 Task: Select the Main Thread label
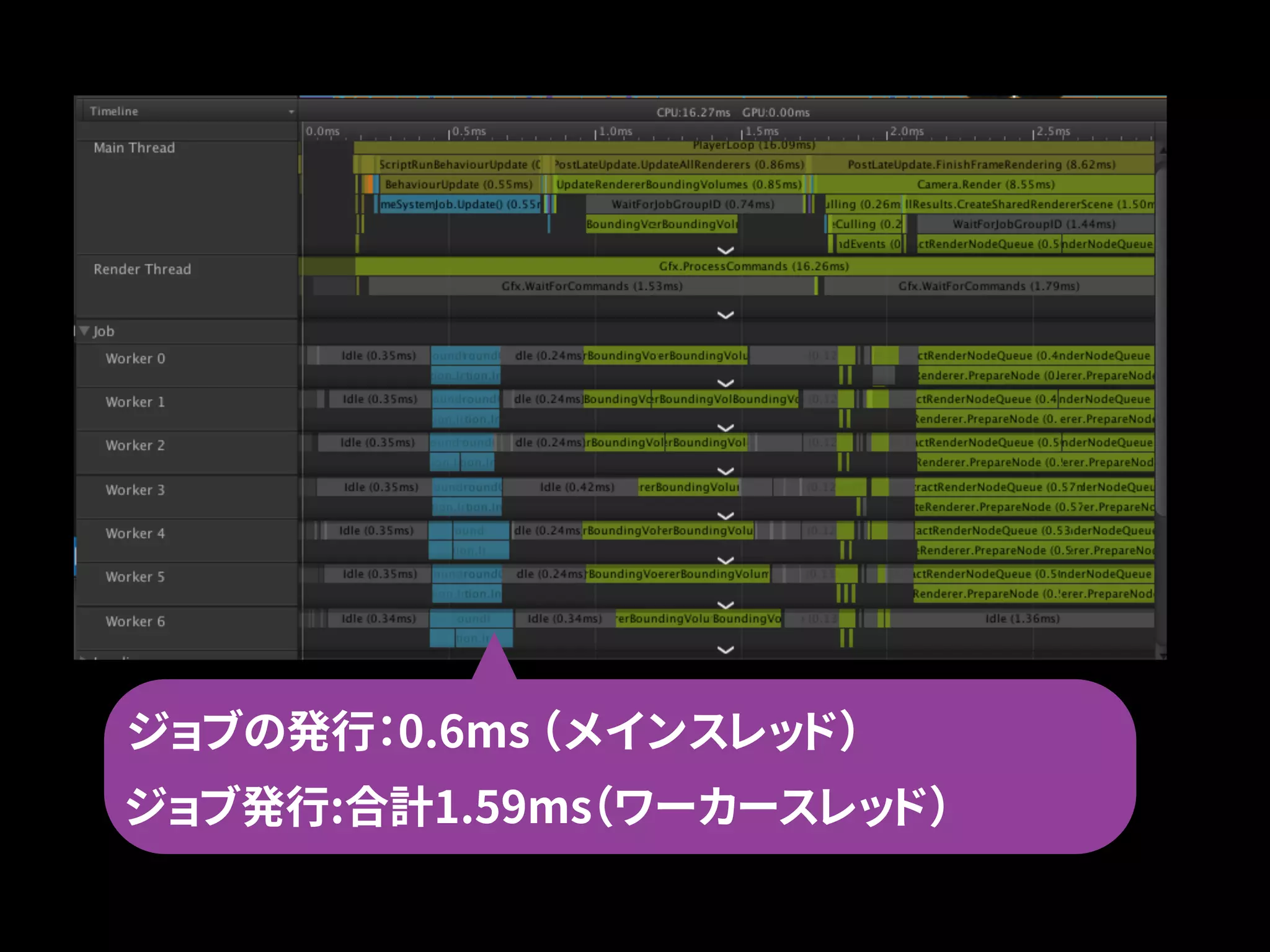[x=134, y=148]
